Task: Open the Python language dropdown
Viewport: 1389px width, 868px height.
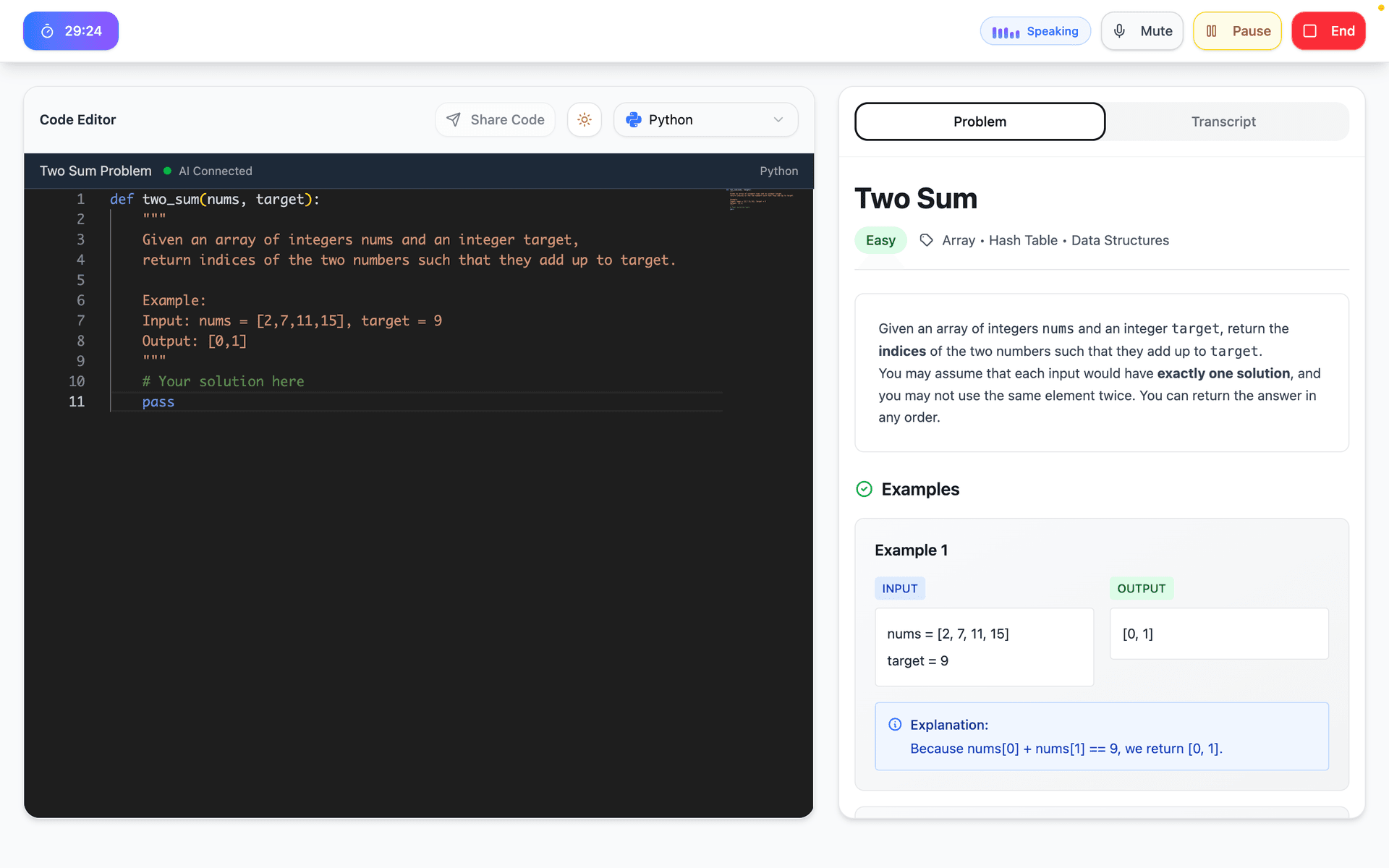Action: coord(705,119)
